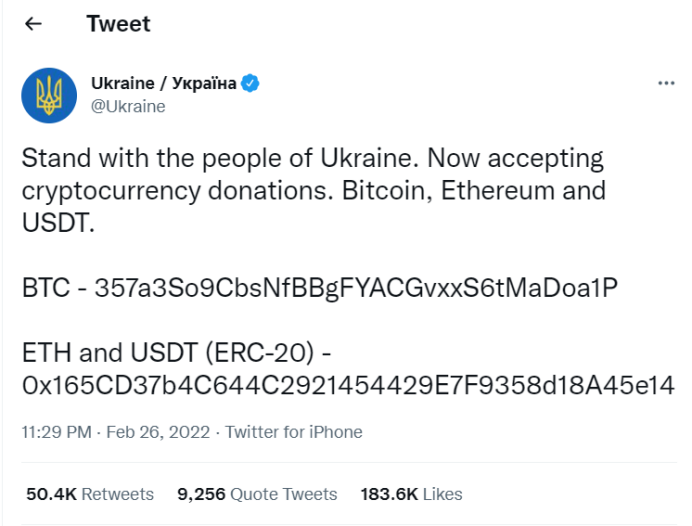This screenshot has width=692, height=526.
Task: Click the 'Stand with the people' tweet text
Action: point(166,158)
